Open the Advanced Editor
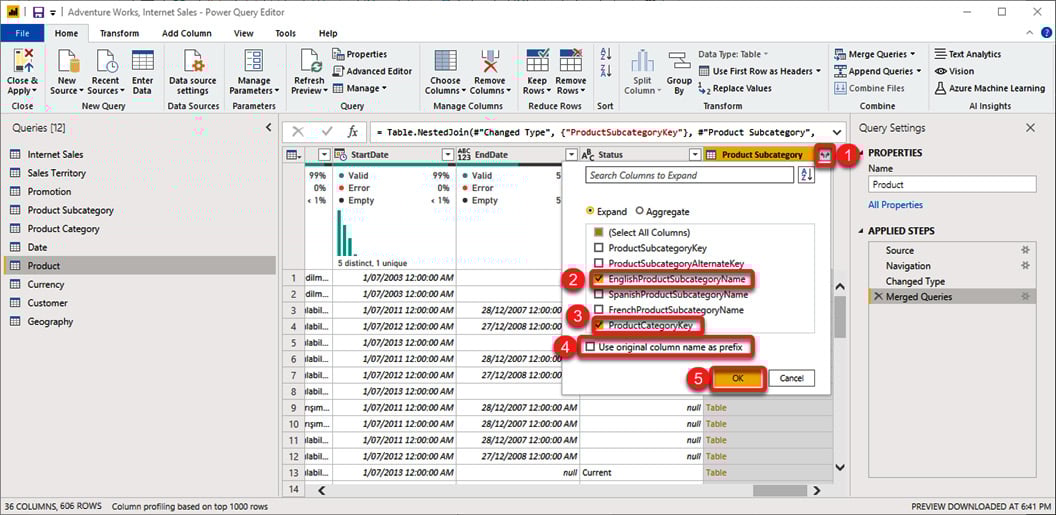1056x515 pixels. click(x=372, y=71)
